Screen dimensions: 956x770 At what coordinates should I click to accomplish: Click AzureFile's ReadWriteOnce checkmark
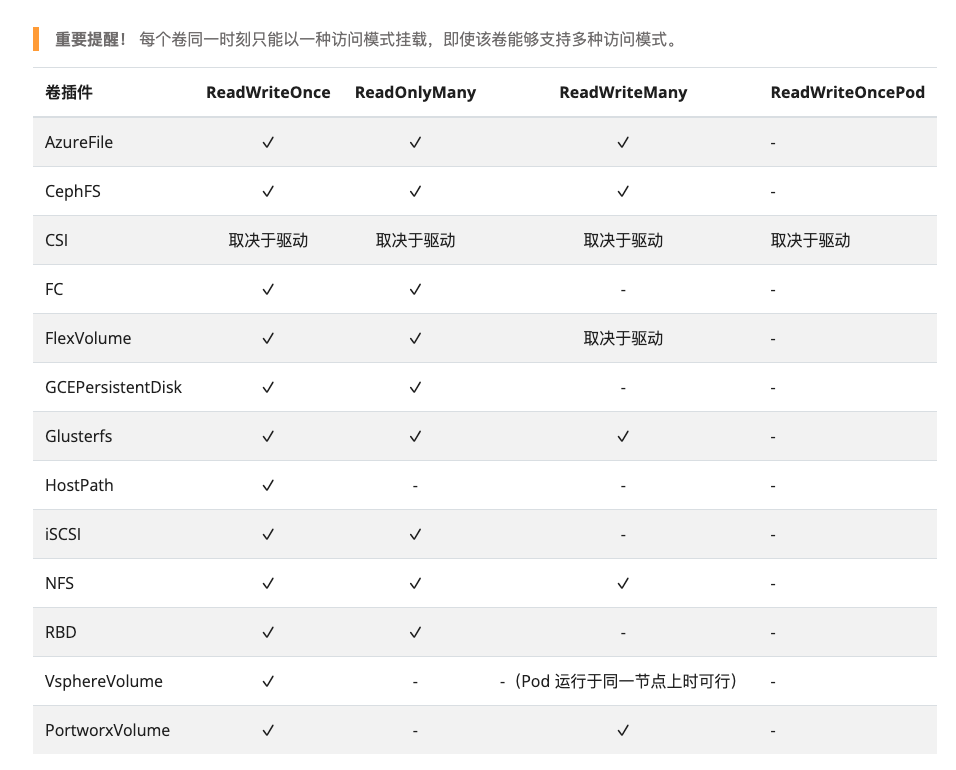pyautogui.click(x=268, y=143)
